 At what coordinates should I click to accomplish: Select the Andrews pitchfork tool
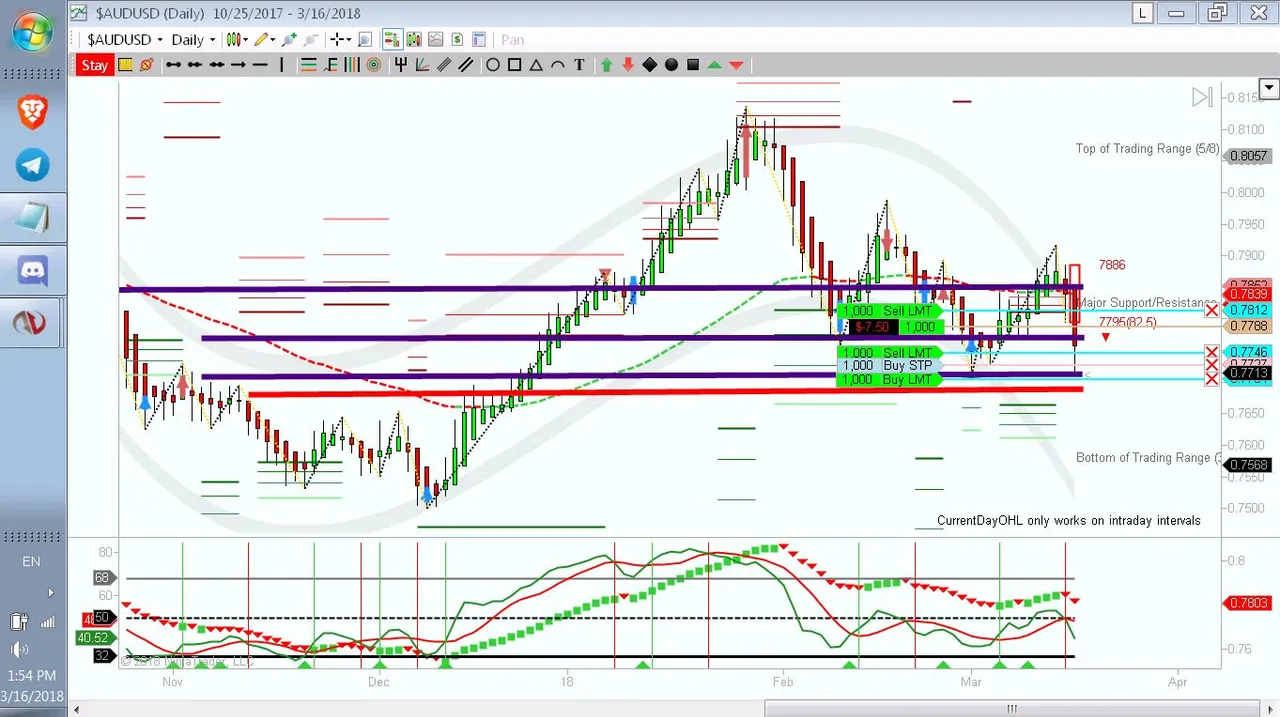(x=401, y=65)
